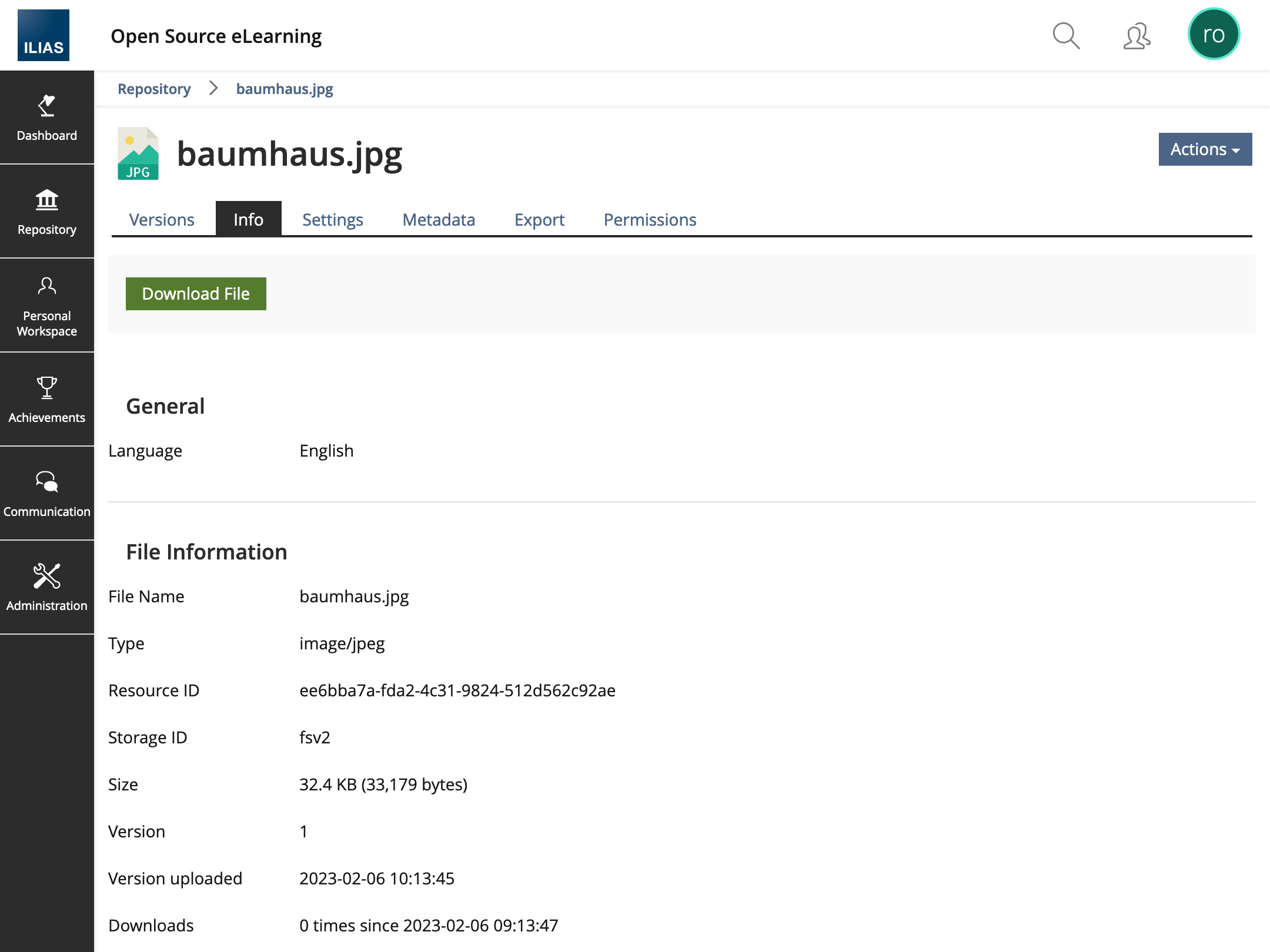This screenshot has width=1270, height=952.
Task: Go to Dashboard in sidebar
Action: coord(47,118)
